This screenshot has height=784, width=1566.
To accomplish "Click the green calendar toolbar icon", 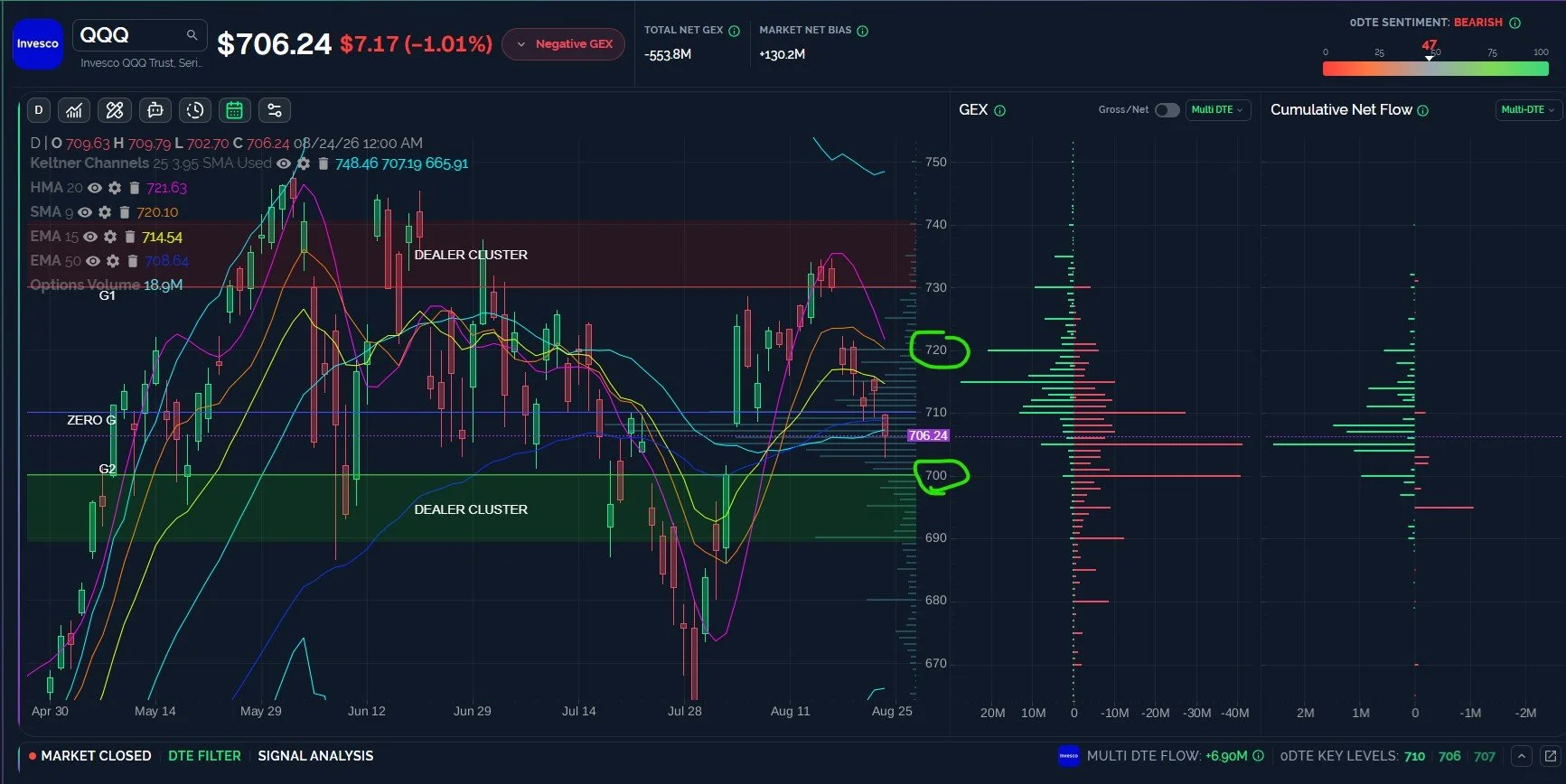I will pyautogui.click(x=234, y=110).
